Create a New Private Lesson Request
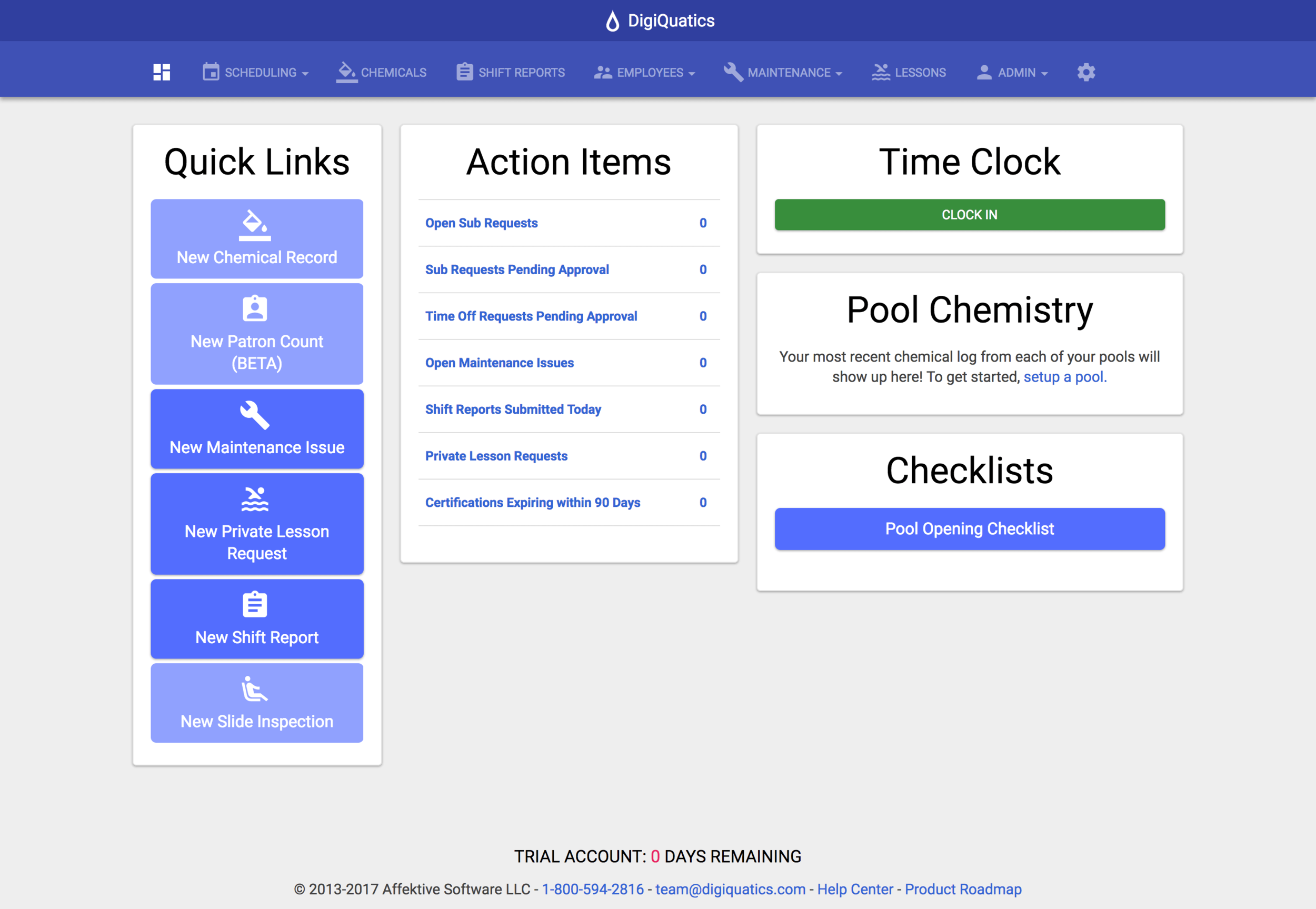This screenshot has height=909, width=1316. (257, 524)
